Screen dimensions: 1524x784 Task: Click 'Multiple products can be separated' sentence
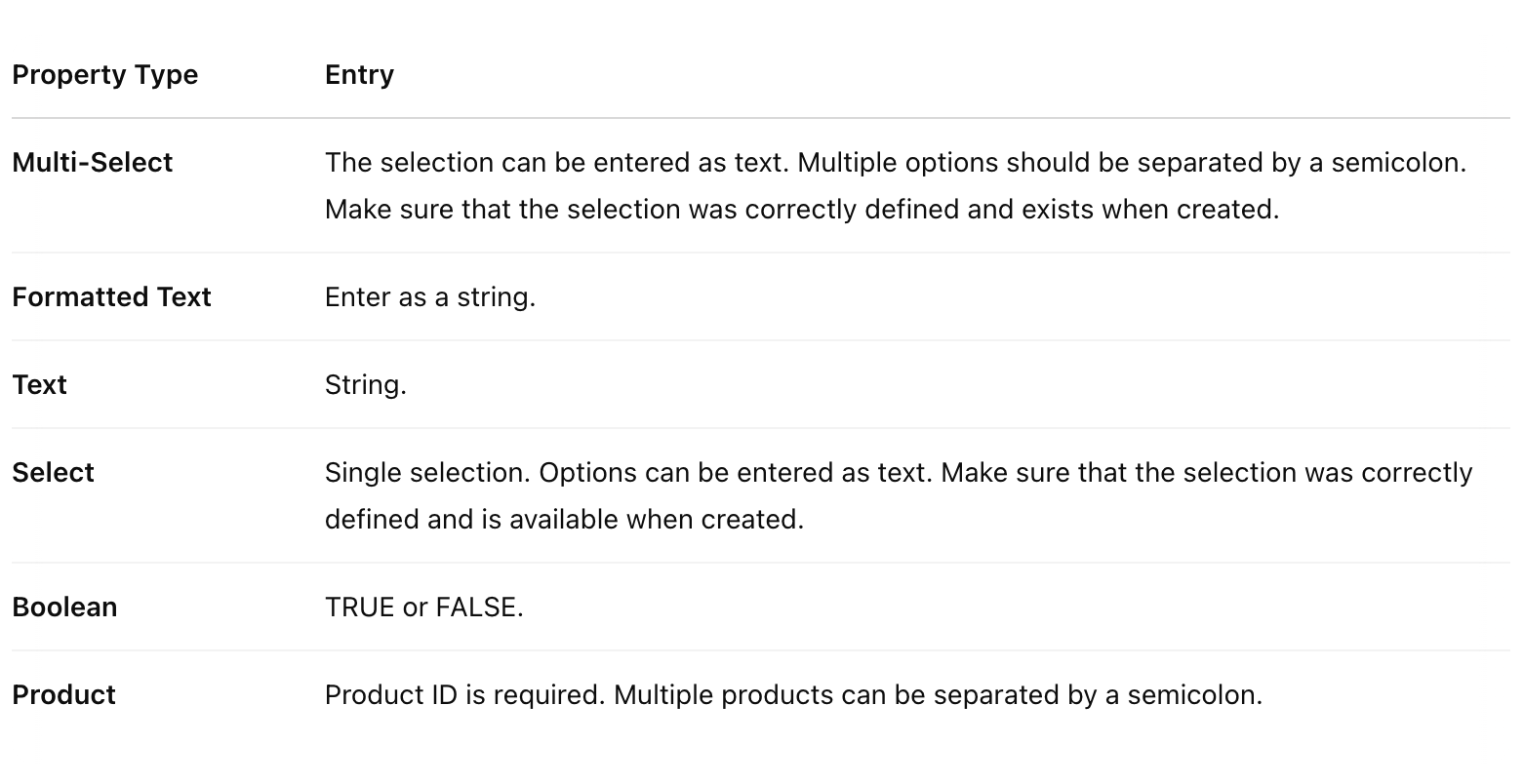[x=937, y=694]
